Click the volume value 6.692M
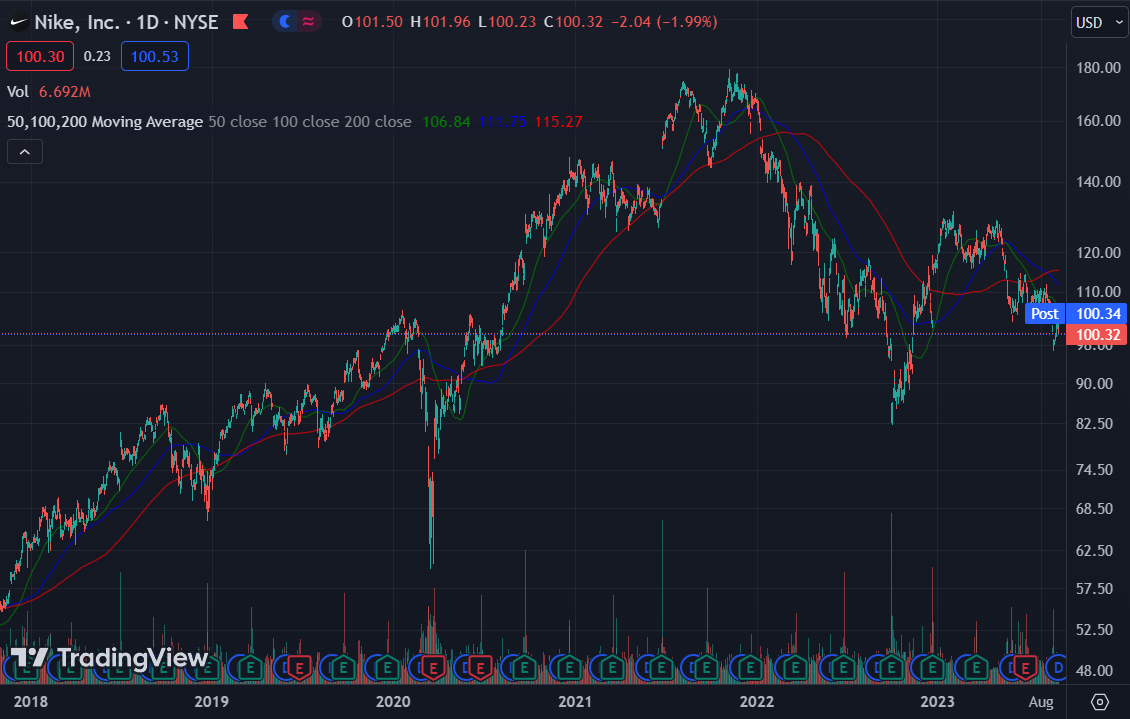1130x719 pixels. (x=65, y=91)
